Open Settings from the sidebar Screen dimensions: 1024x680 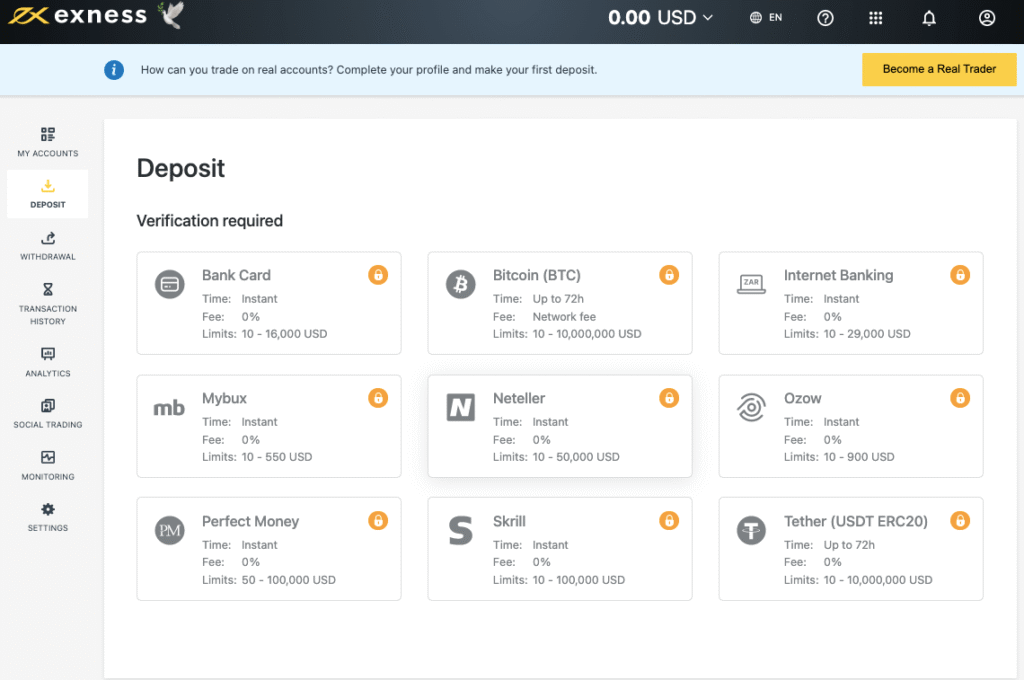pyautogui.click(x=47, y=517)
